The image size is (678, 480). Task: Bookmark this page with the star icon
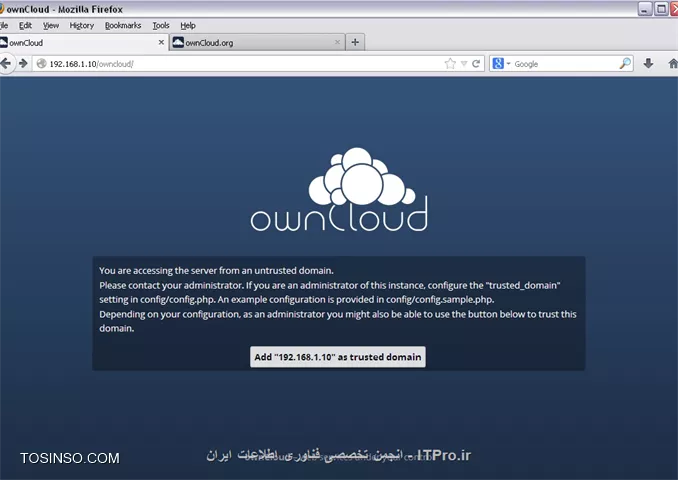[x=450, y=64]
